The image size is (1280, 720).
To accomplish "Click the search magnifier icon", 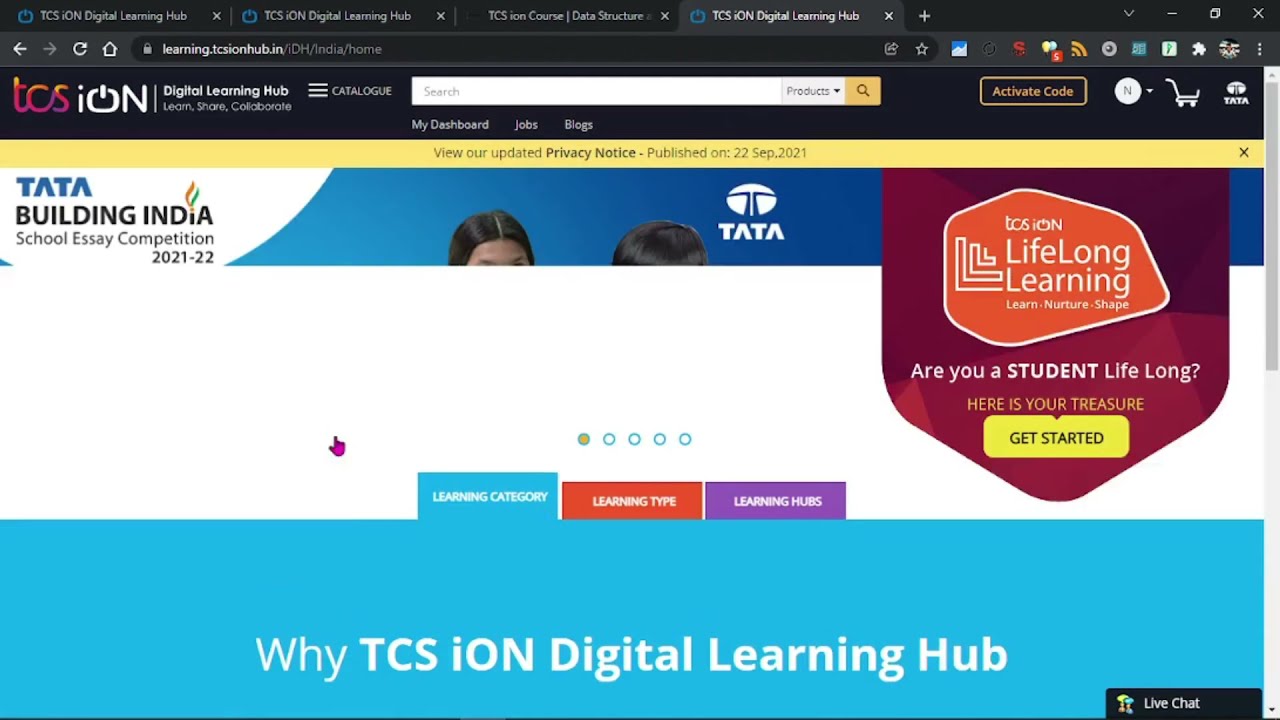I will [x=862, y=91].
